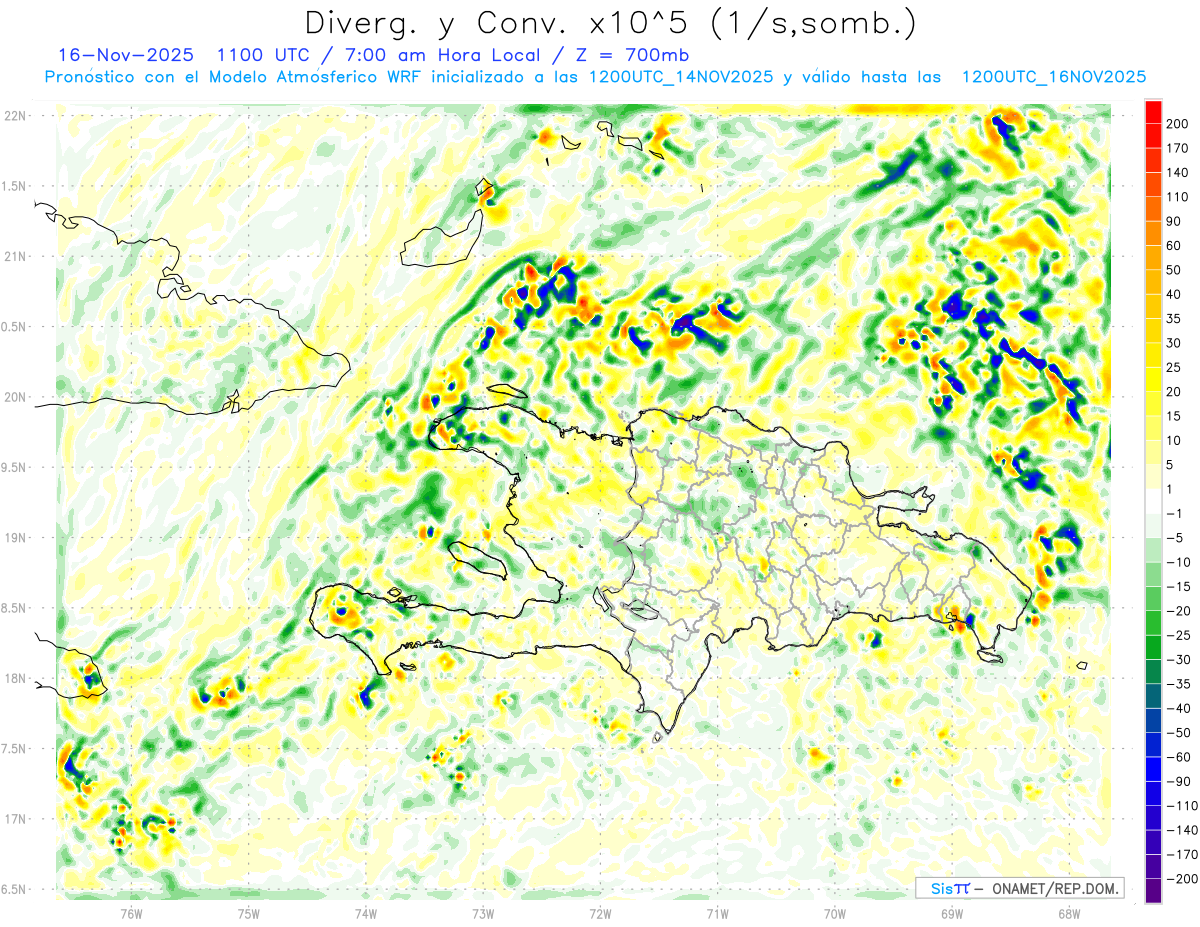Click the '19N' latitude label
Image resolution: width=1200 pixels, height=927 pixels.
pyautogui.click(x=13, y=538)
